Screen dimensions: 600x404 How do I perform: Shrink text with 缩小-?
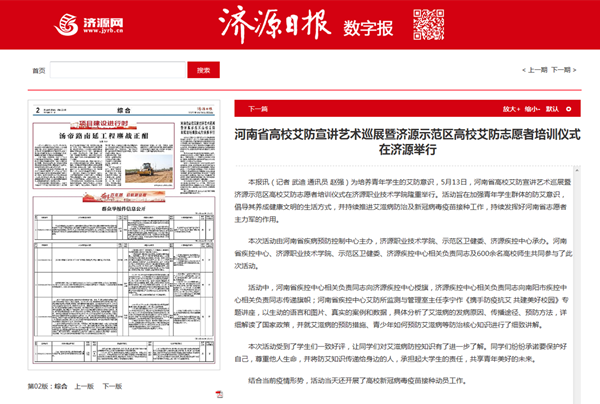point(532,109)
